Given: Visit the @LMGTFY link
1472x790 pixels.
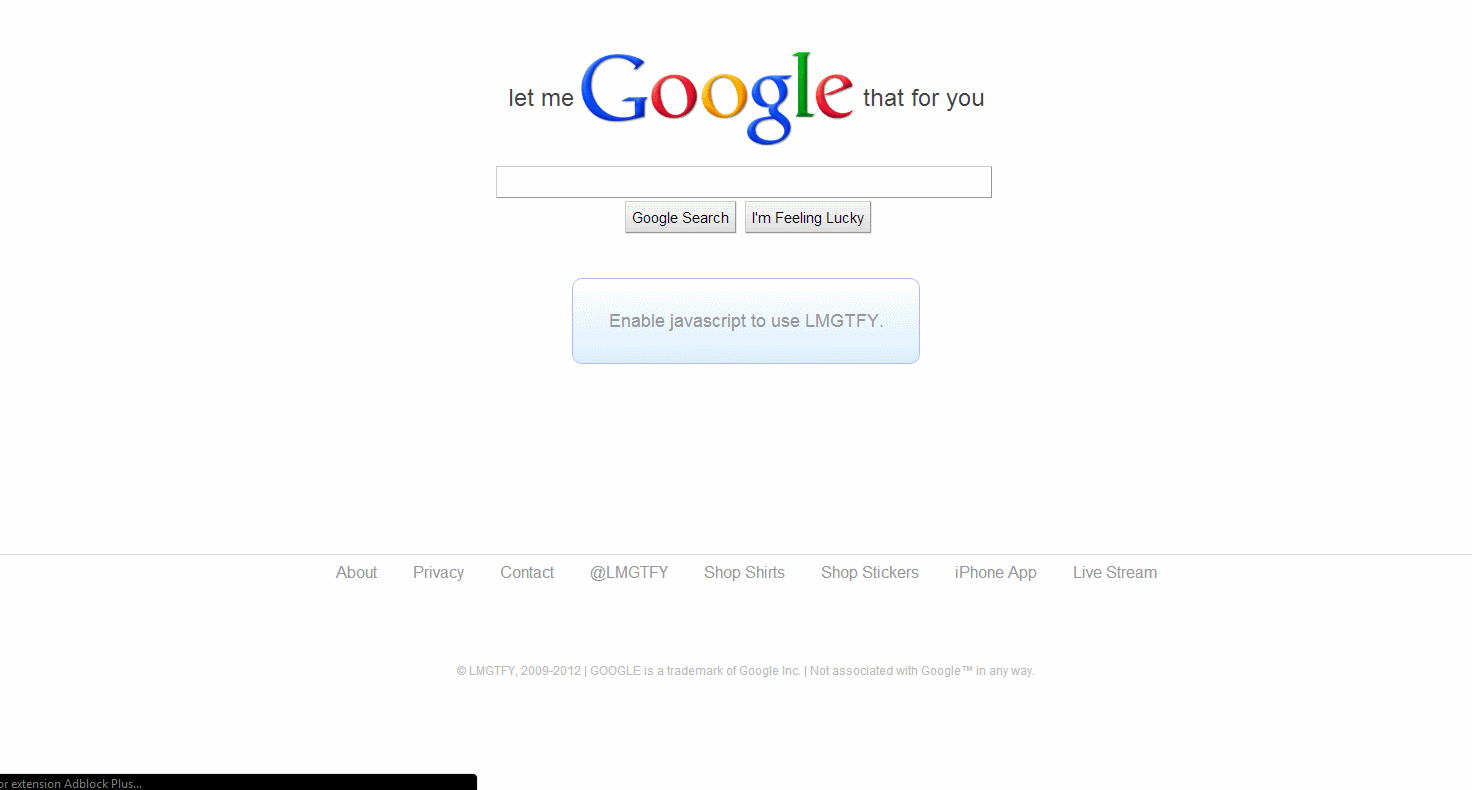Looking at the screenshot, I should 629,572.
